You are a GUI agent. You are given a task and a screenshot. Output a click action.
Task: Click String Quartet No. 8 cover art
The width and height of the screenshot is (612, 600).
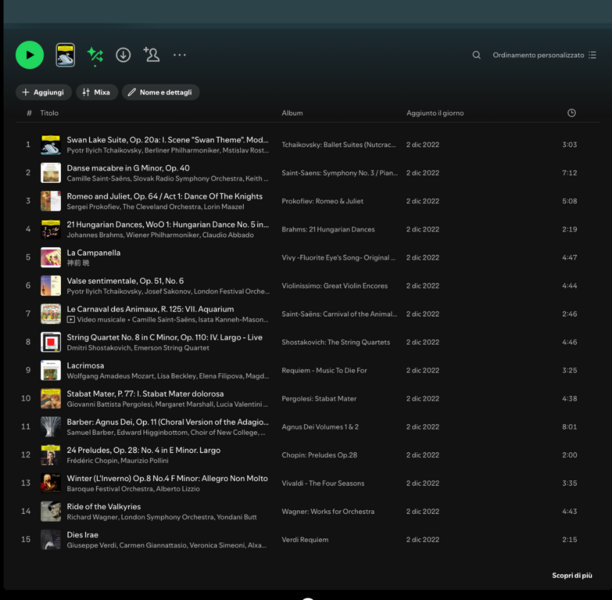[x=51, y=342]
